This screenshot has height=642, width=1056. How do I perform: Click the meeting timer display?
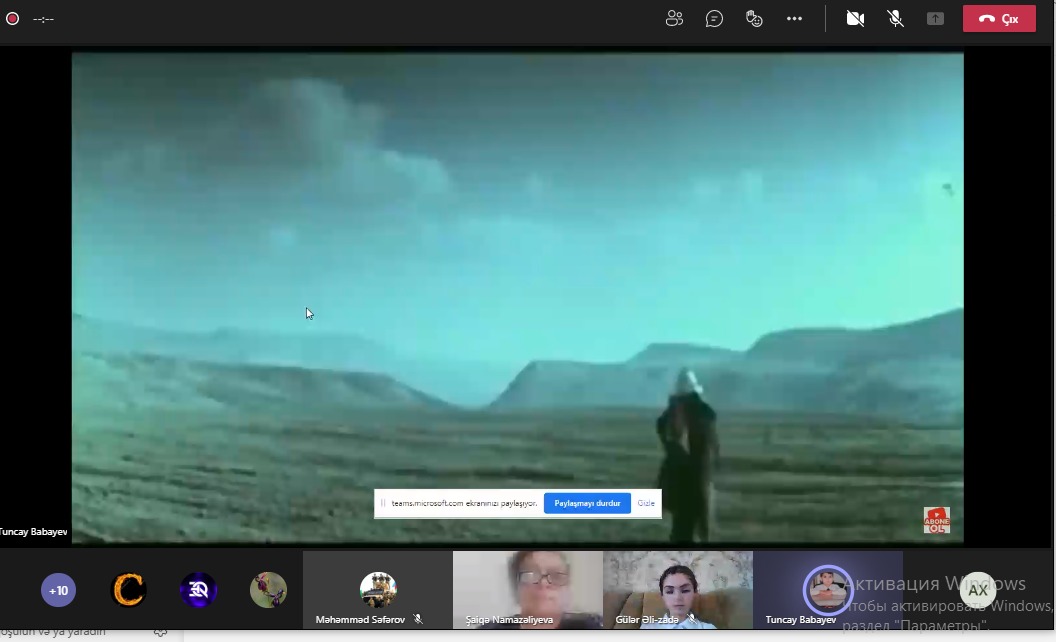[43, 19]
